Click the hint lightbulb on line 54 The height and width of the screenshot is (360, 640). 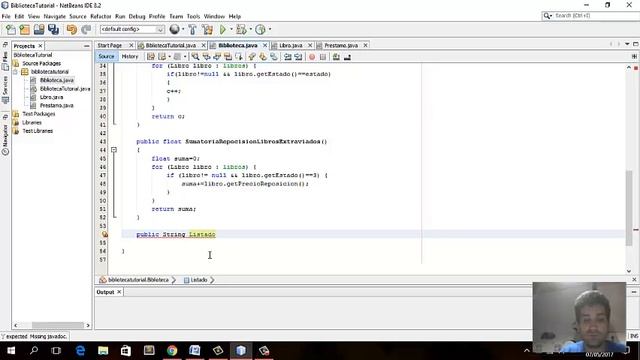pyautogui.click(x=104, y=234)
